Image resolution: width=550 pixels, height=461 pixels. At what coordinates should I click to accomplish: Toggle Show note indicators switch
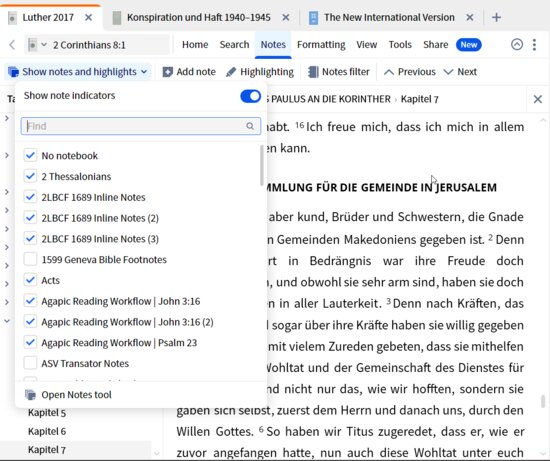[x=250, y=96]
